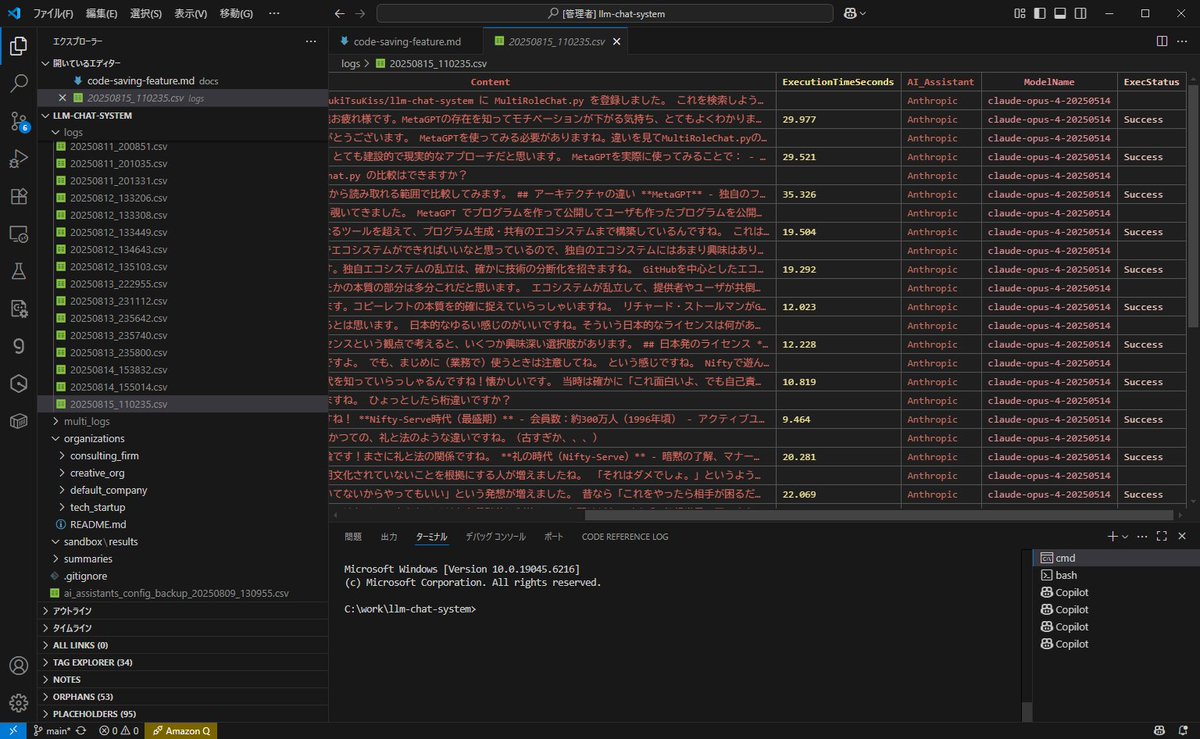The width and height of the screenshot is (1200, 739).
Task: Open the ファイル(F) menu
Action: pos(53,14)
